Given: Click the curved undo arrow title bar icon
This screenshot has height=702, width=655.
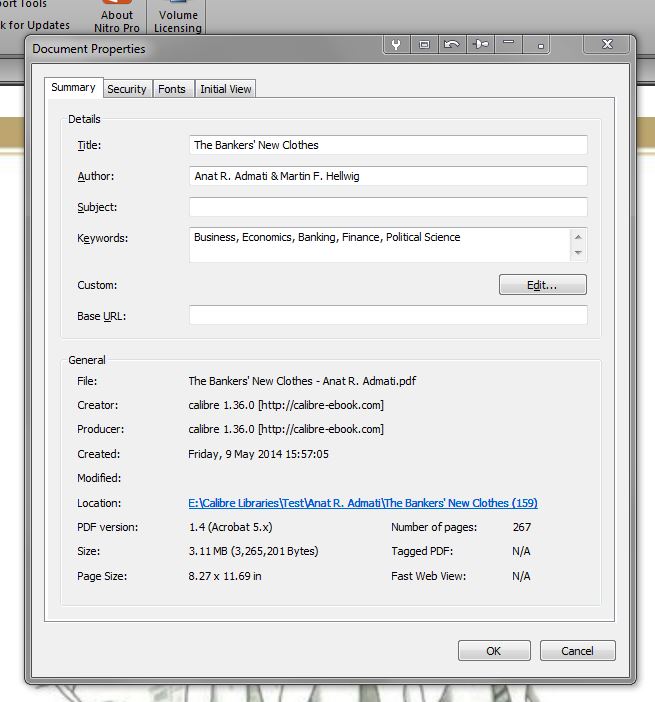Looking at the screenshot, I should (x=452, y=44).
